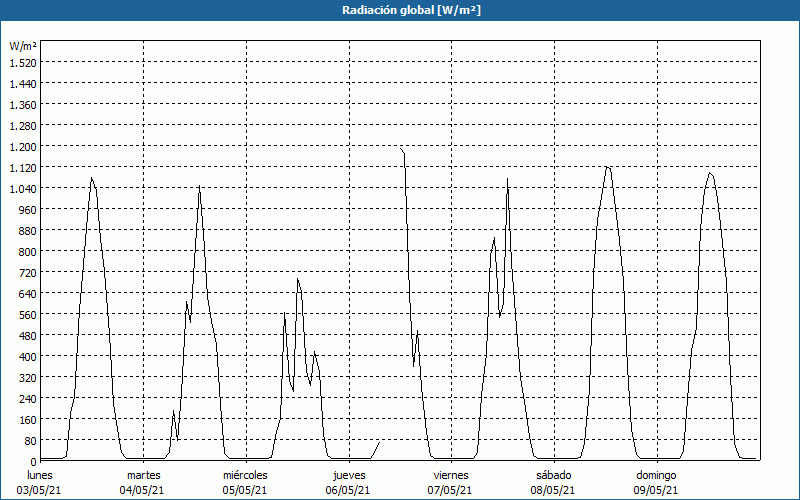Select the 09/05/21 date label
This screenshot has width=800, height=500.
click(x=656, y=490)
